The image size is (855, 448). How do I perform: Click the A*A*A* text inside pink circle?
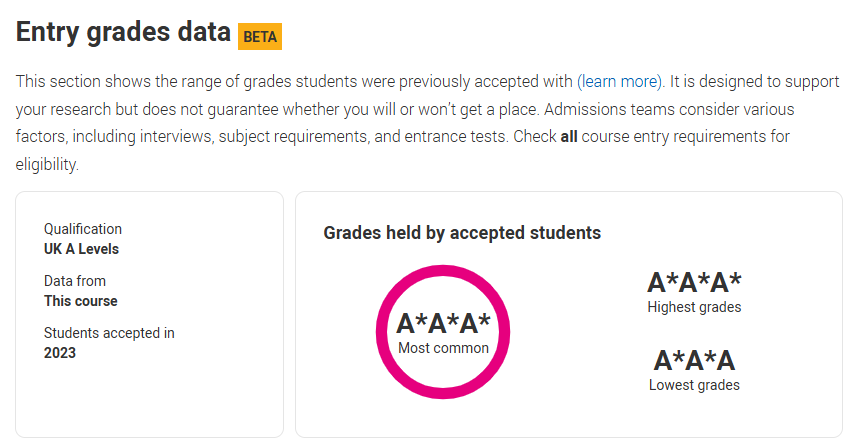coord(443,323)
